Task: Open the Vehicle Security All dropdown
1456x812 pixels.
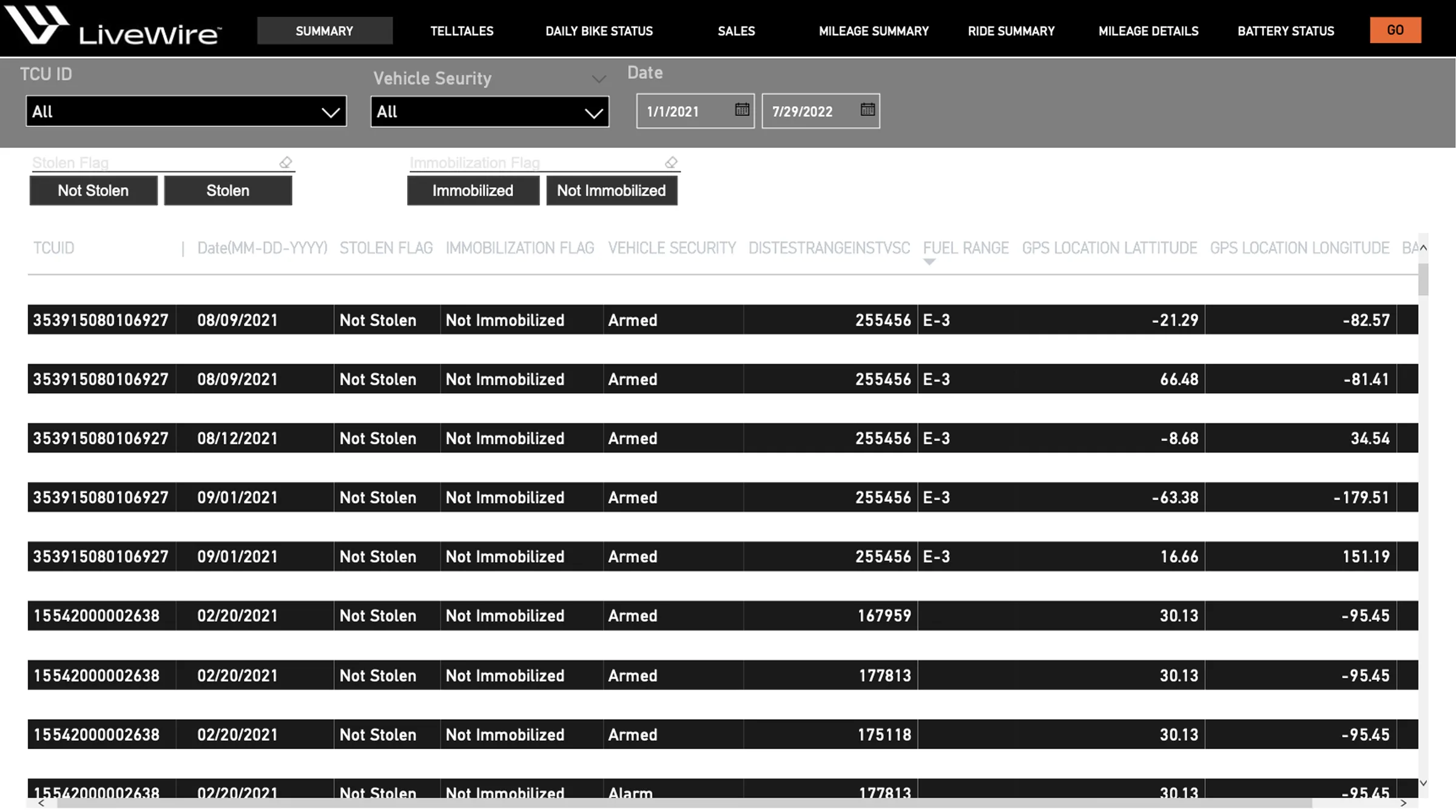Action: coord(490,112)
